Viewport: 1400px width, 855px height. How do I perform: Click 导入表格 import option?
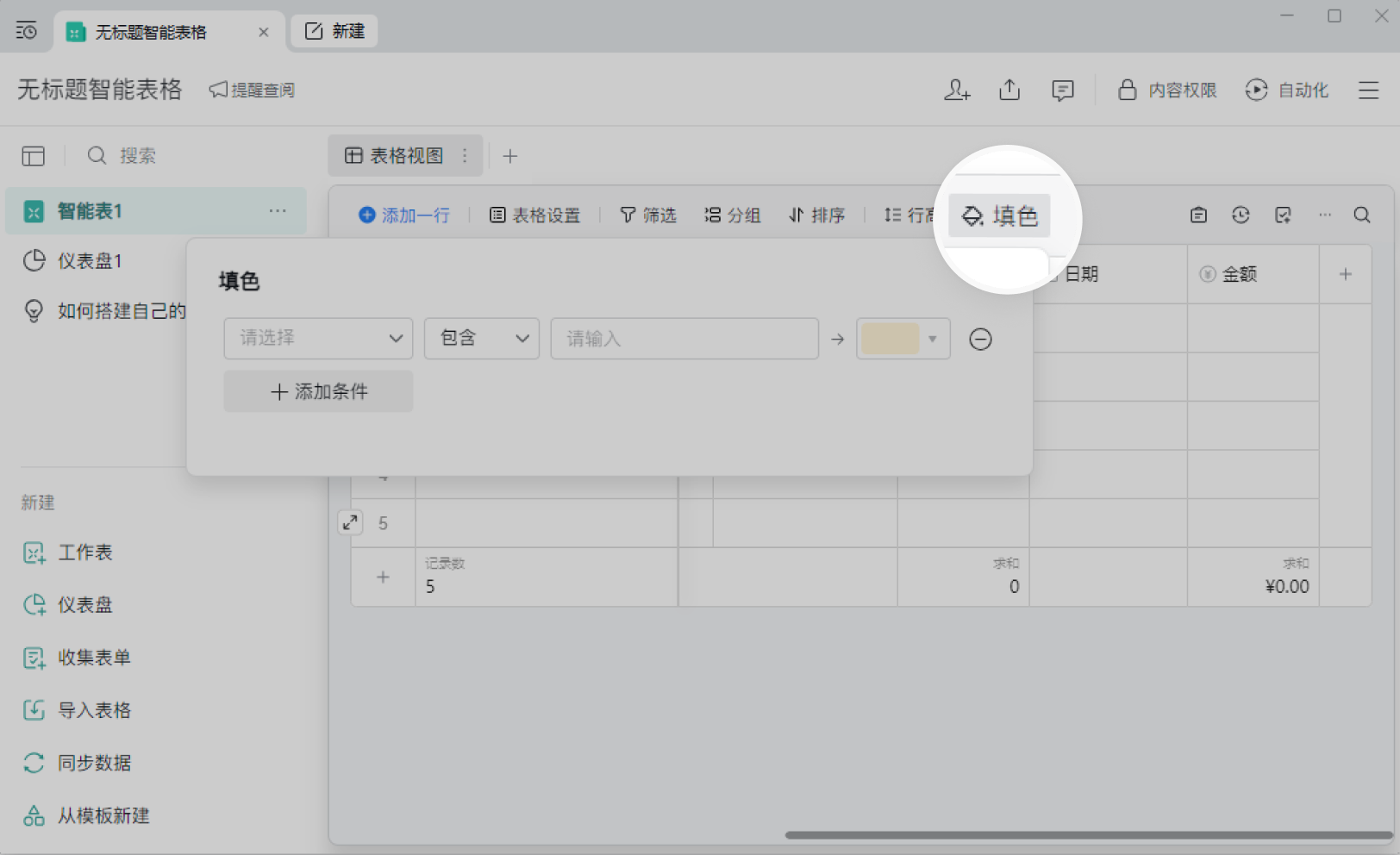(77, 710)
